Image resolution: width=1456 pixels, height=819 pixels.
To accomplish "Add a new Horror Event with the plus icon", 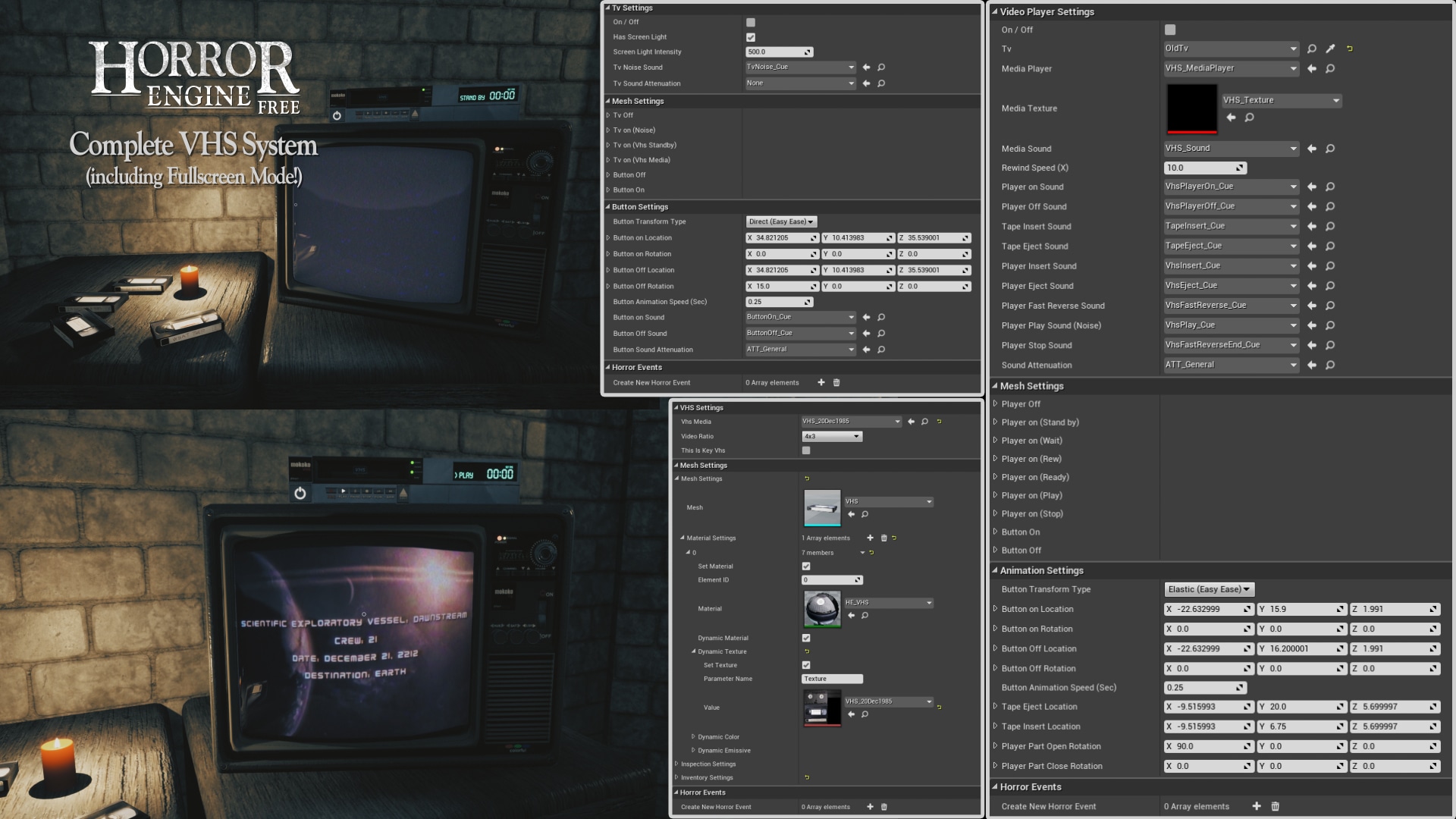I will coord(821,383).
